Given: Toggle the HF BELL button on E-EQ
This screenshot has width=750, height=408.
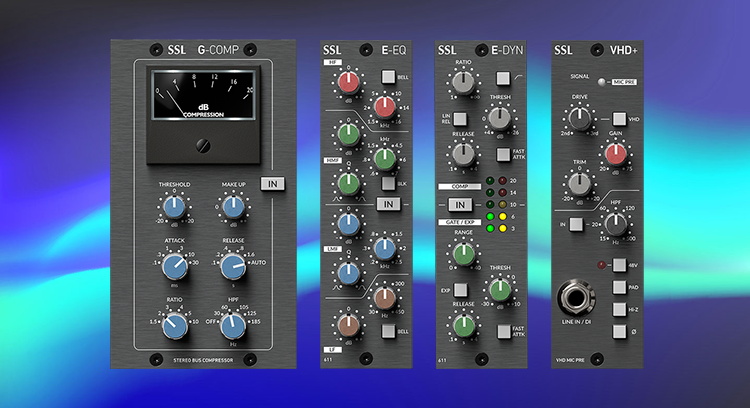Looking at the screenshot, I should (x=388, y=77).
